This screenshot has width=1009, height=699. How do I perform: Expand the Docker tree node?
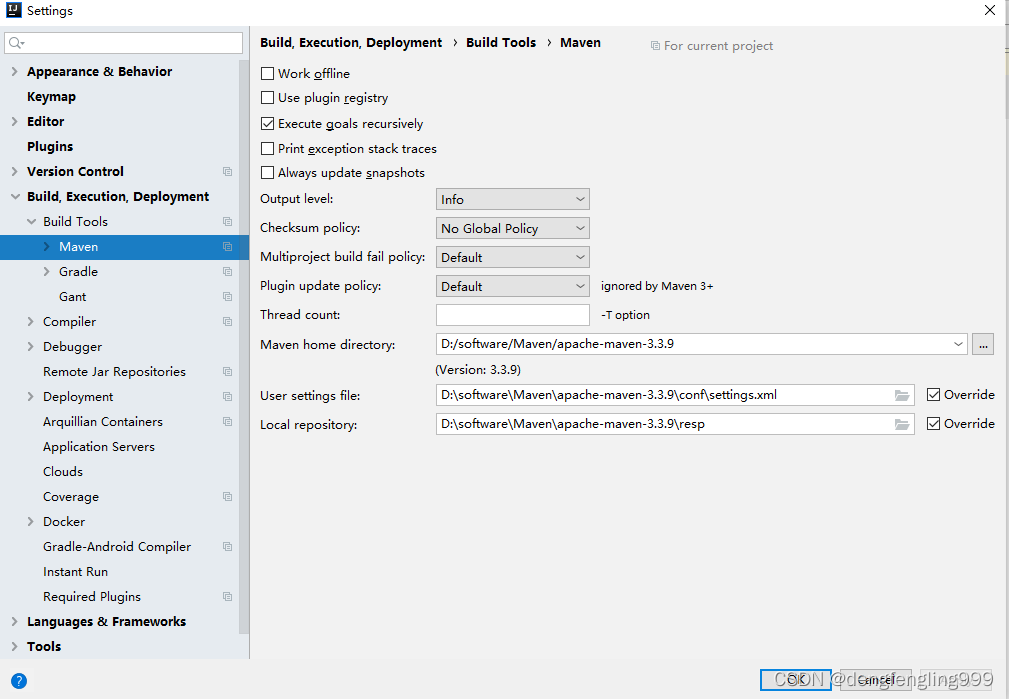[x=30, y=521]
